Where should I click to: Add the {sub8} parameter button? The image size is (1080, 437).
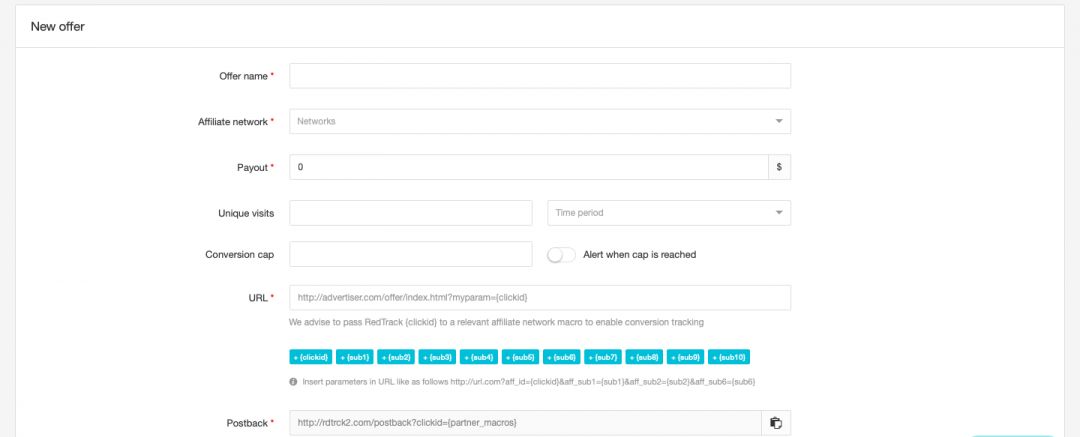pyautogui.click(x=644, y=357)
